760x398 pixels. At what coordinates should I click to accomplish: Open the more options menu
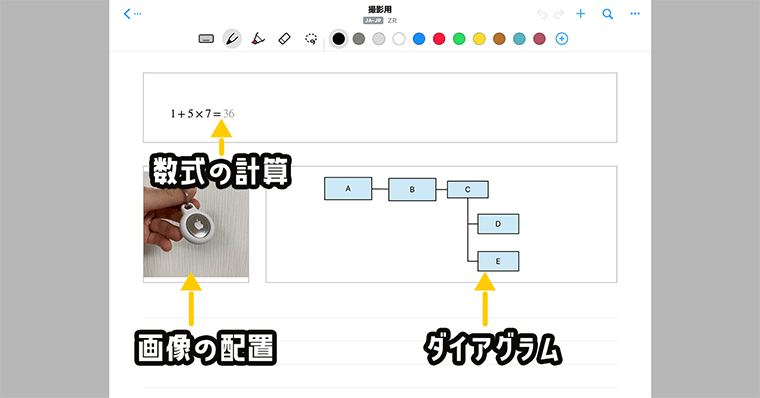coord(635,14)
